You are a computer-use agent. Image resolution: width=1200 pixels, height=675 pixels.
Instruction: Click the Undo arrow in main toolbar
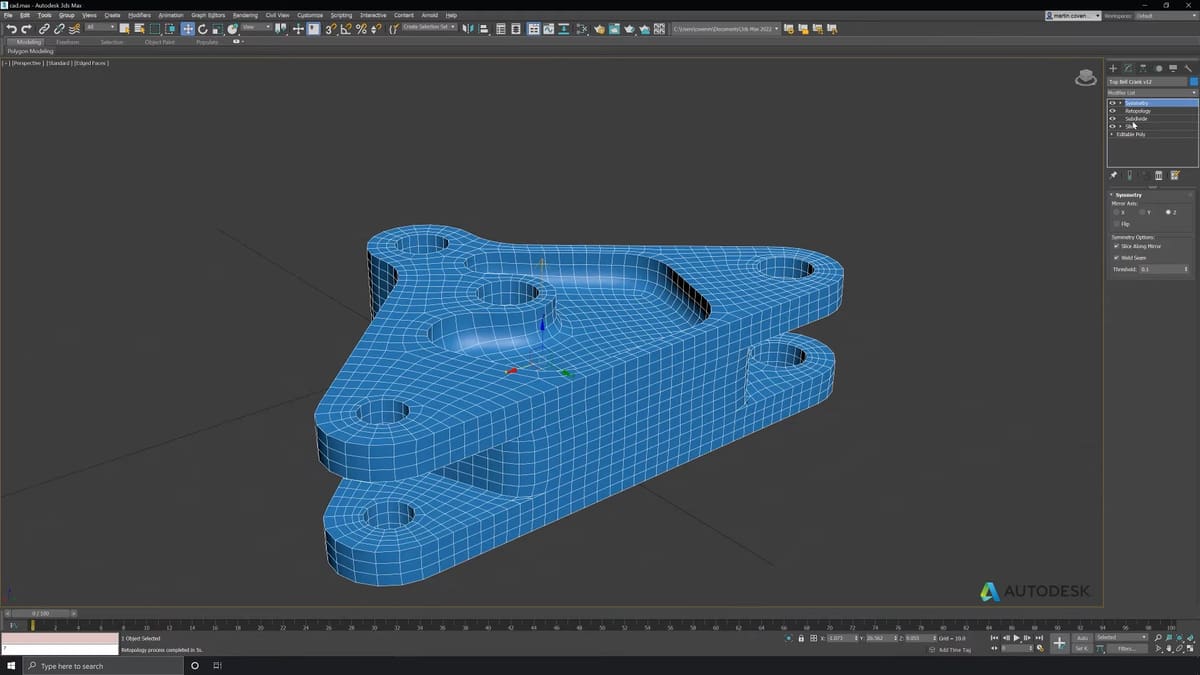tap(10, 29)
